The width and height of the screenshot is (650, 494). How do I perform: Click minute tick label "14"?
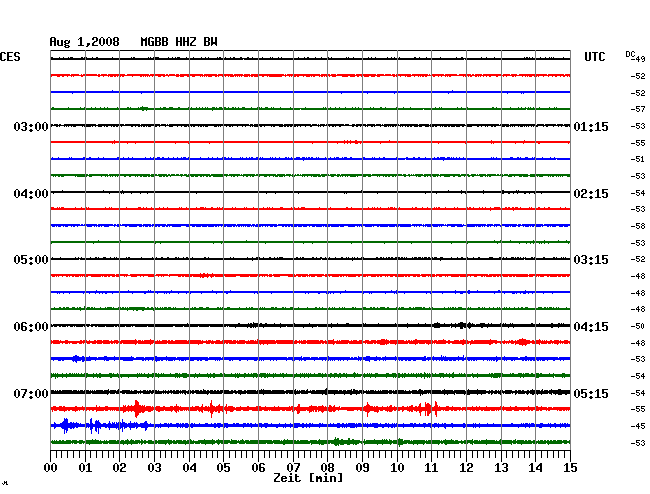[535, 467]
